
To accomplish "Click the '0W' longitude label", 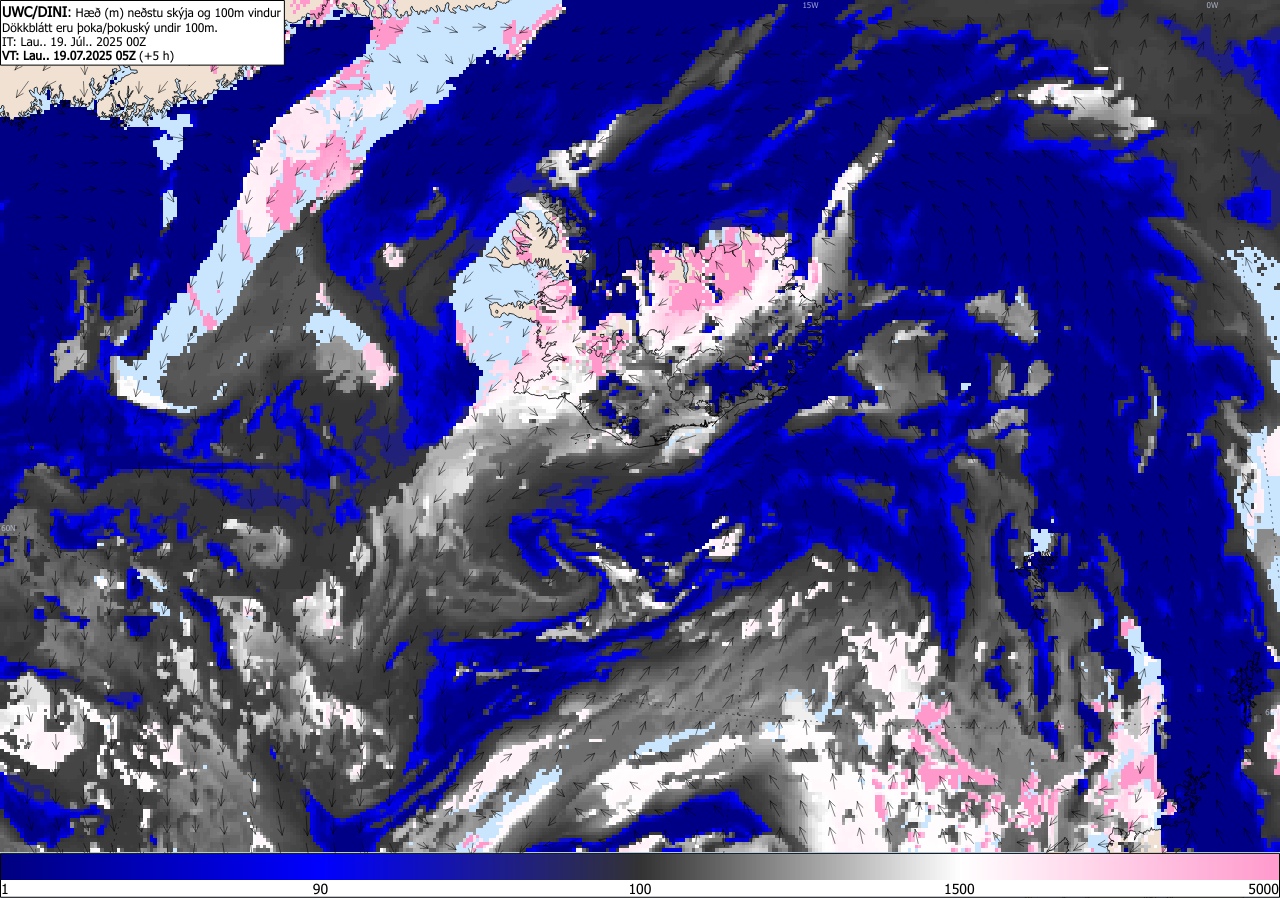I will [1212, 5].
